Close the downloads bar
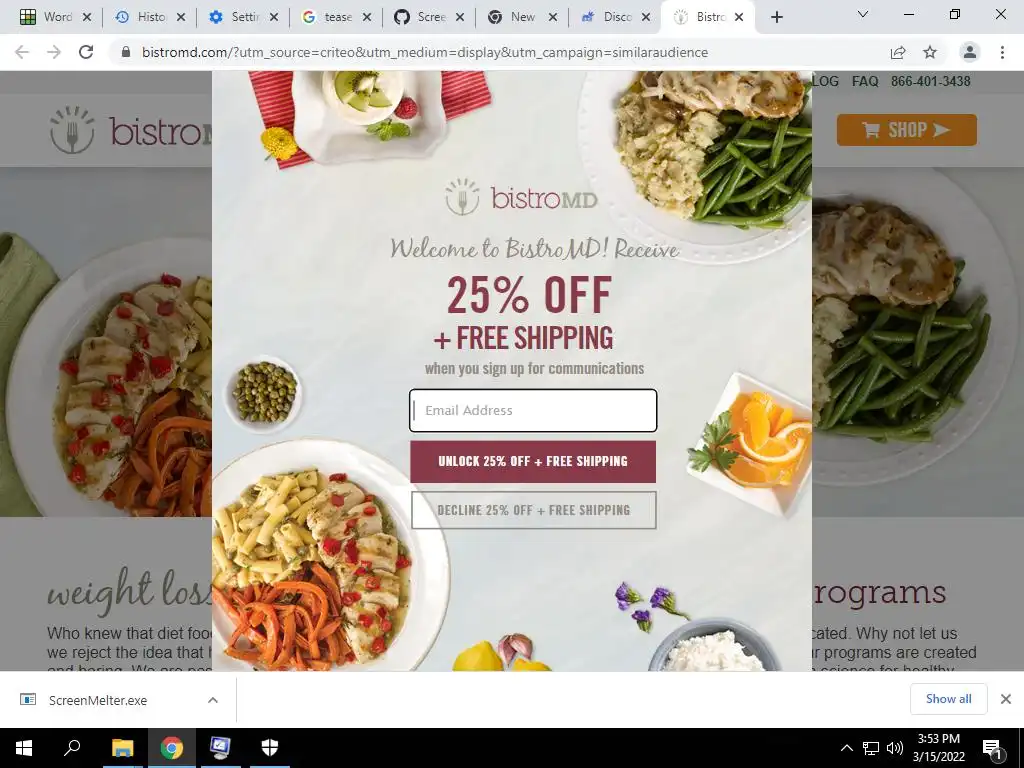Image resolution: width=1024 pixels, height=768 pixels. click(1006, 699)
